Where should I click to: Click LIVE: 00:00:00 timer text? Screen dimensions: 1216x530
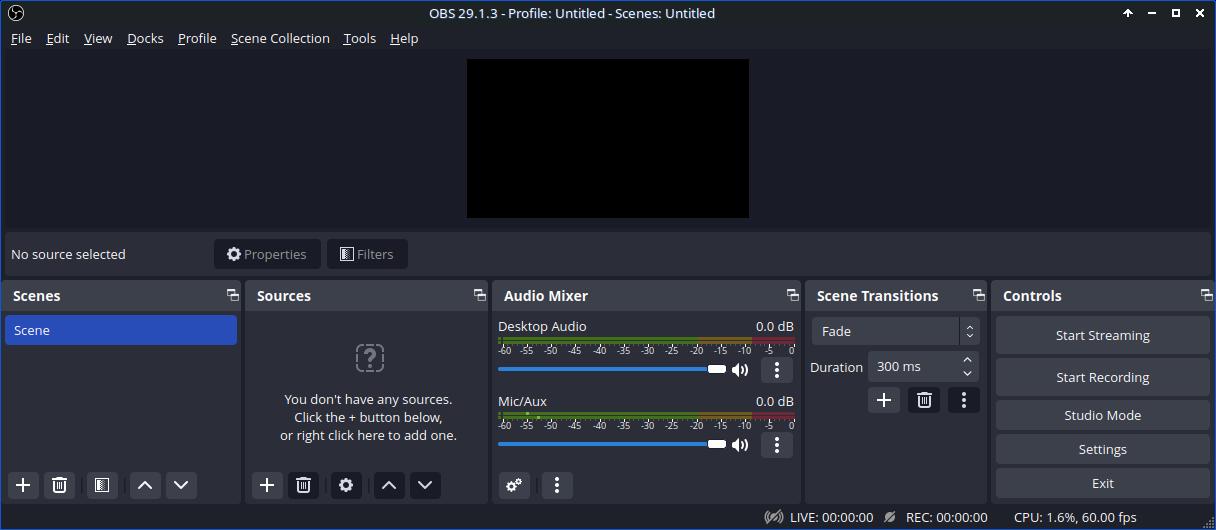[831, 517]
